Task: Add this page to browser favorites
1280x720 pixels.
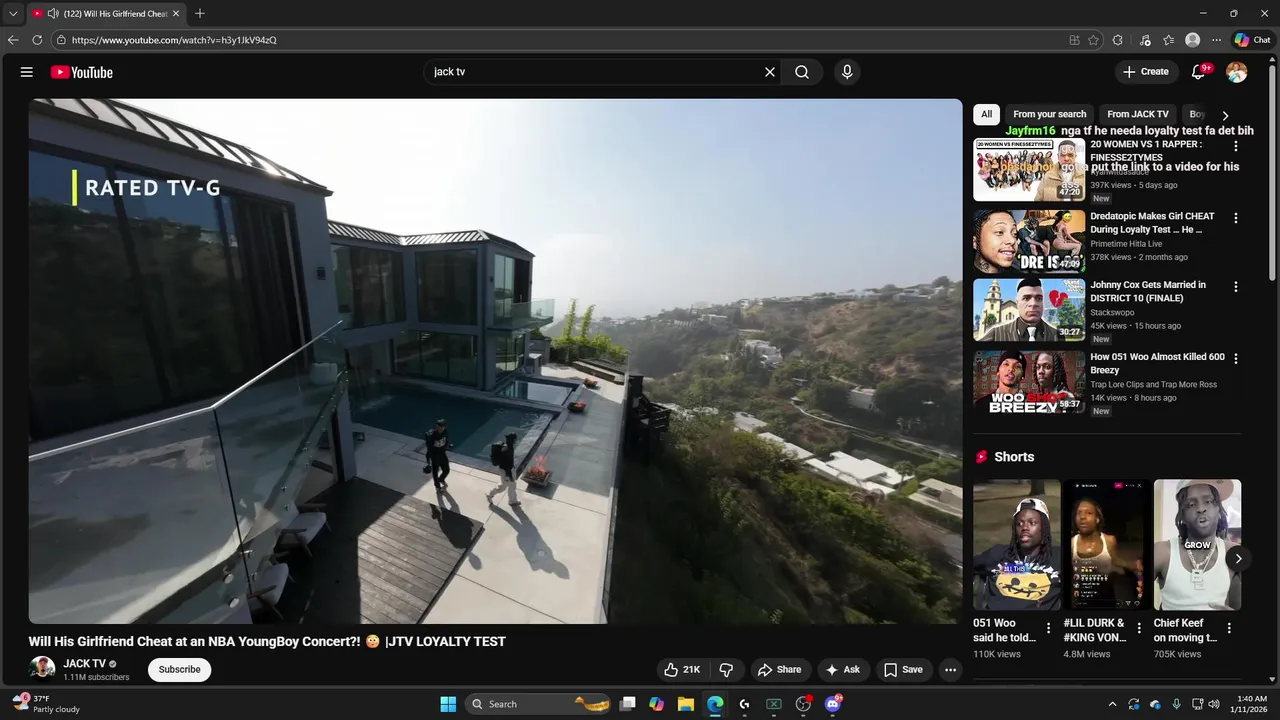Action: click(1093, 40)
